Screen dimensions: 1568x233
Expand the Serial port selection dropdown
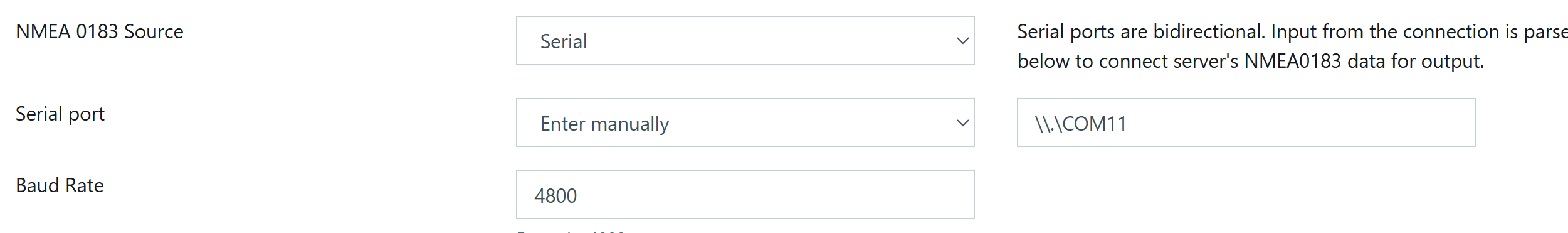click(x=745, y=122)
